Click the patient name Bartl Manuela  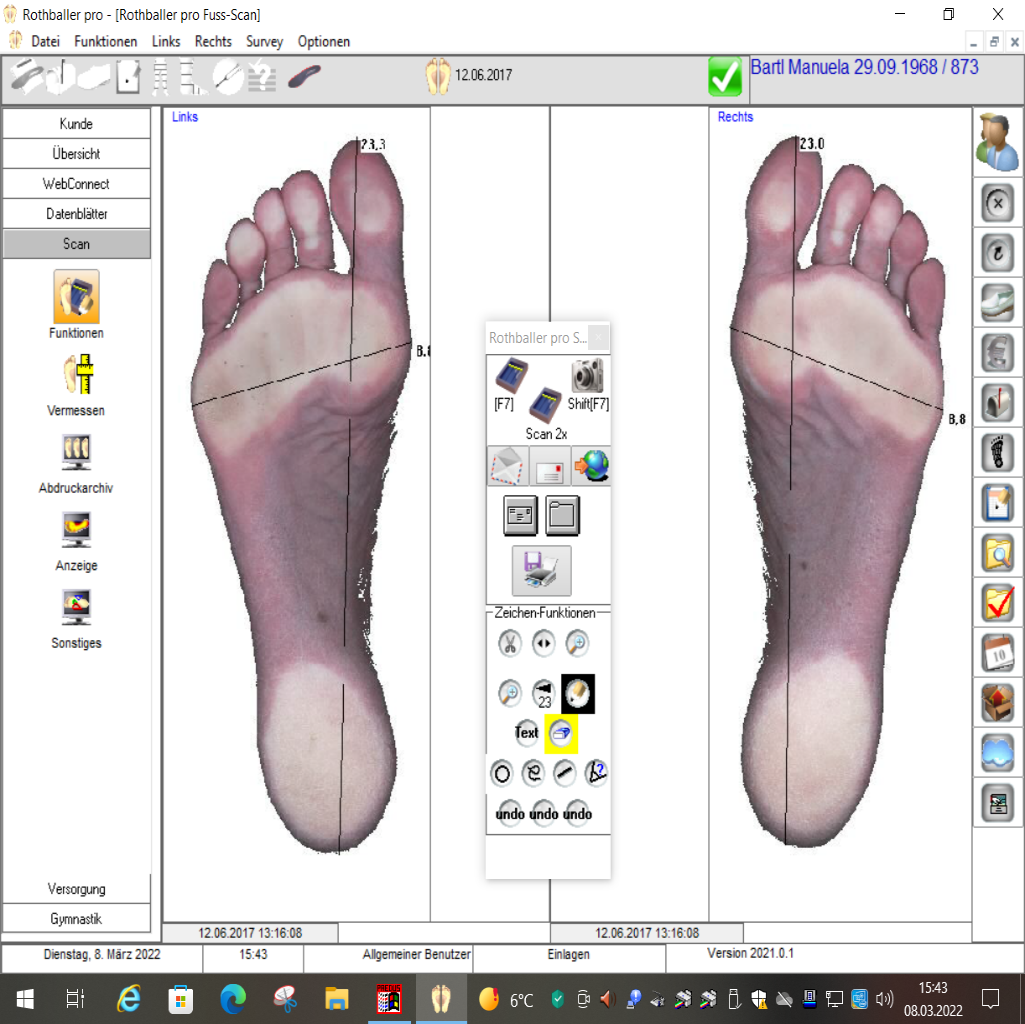799,67
